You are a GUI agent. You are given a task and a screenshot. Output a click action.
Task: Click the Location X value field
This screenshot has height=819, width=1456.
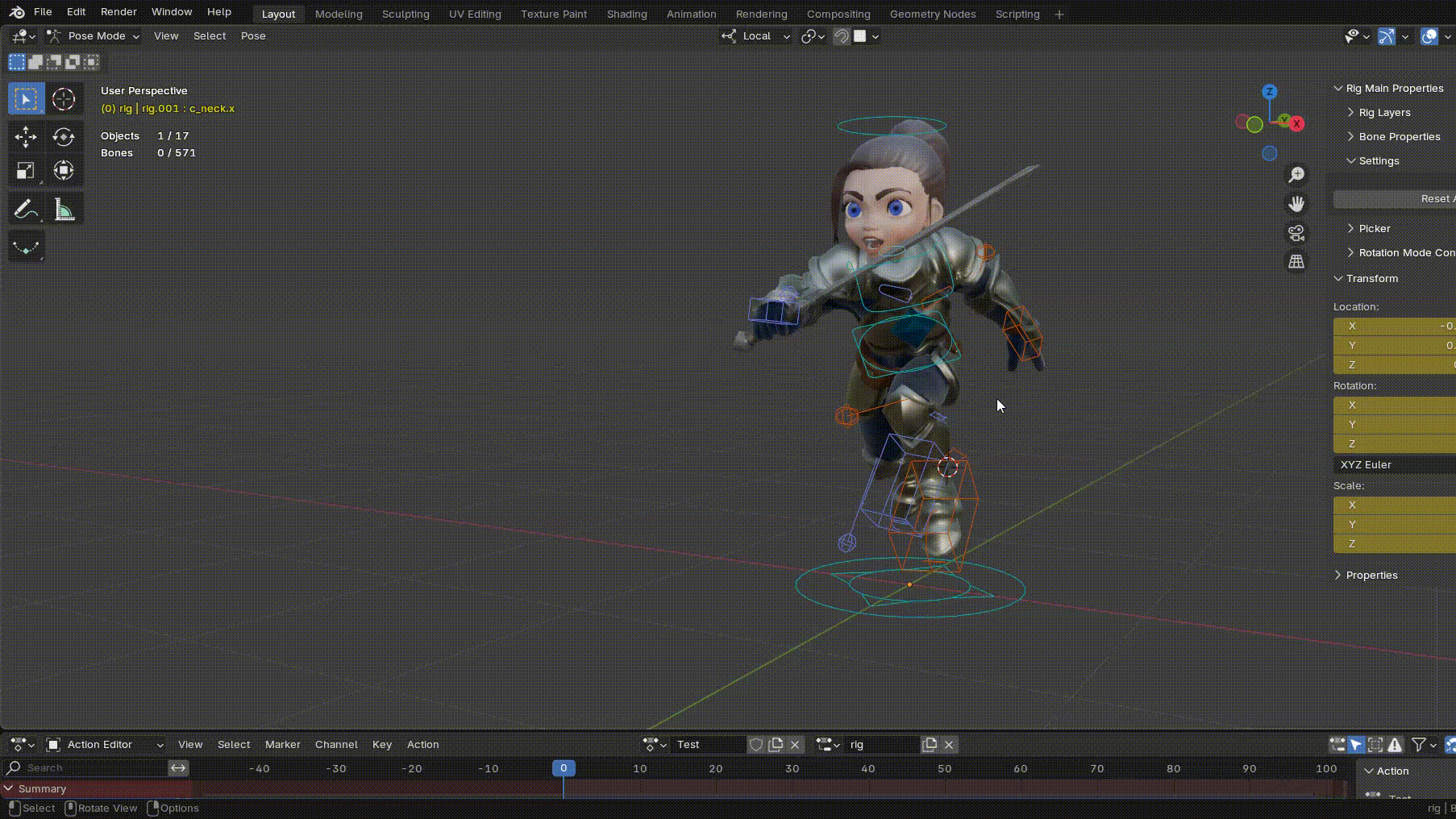[1395, 326]
